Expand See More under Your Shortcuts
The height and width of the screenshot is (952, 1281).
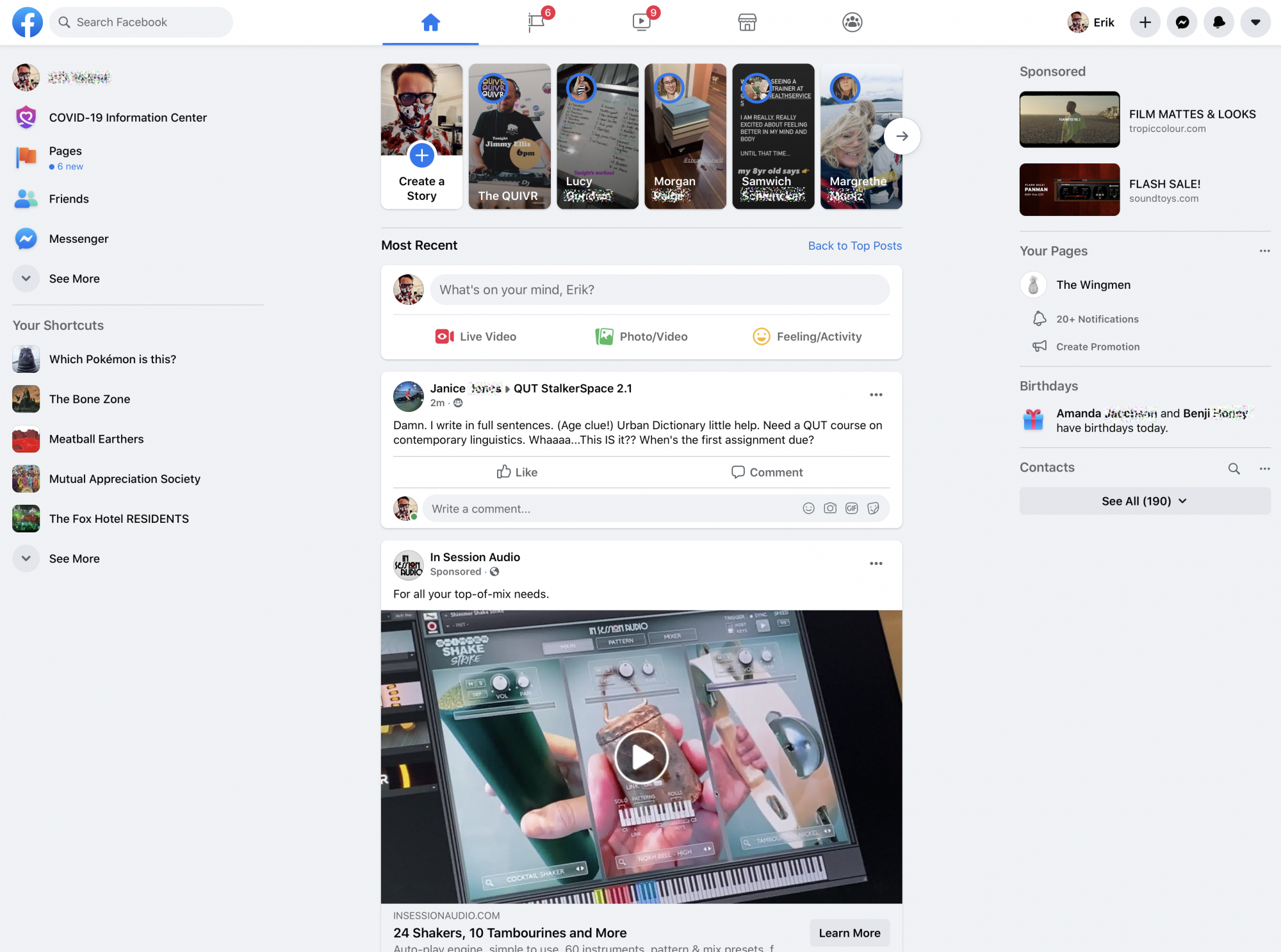(138, 559)
